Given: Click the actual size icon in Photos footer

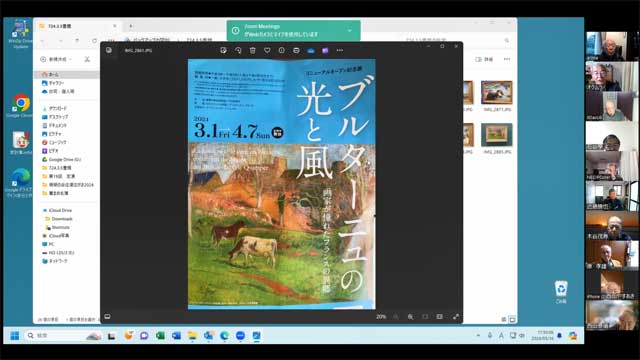Looking at the screenshot, I should pos(440,317).
